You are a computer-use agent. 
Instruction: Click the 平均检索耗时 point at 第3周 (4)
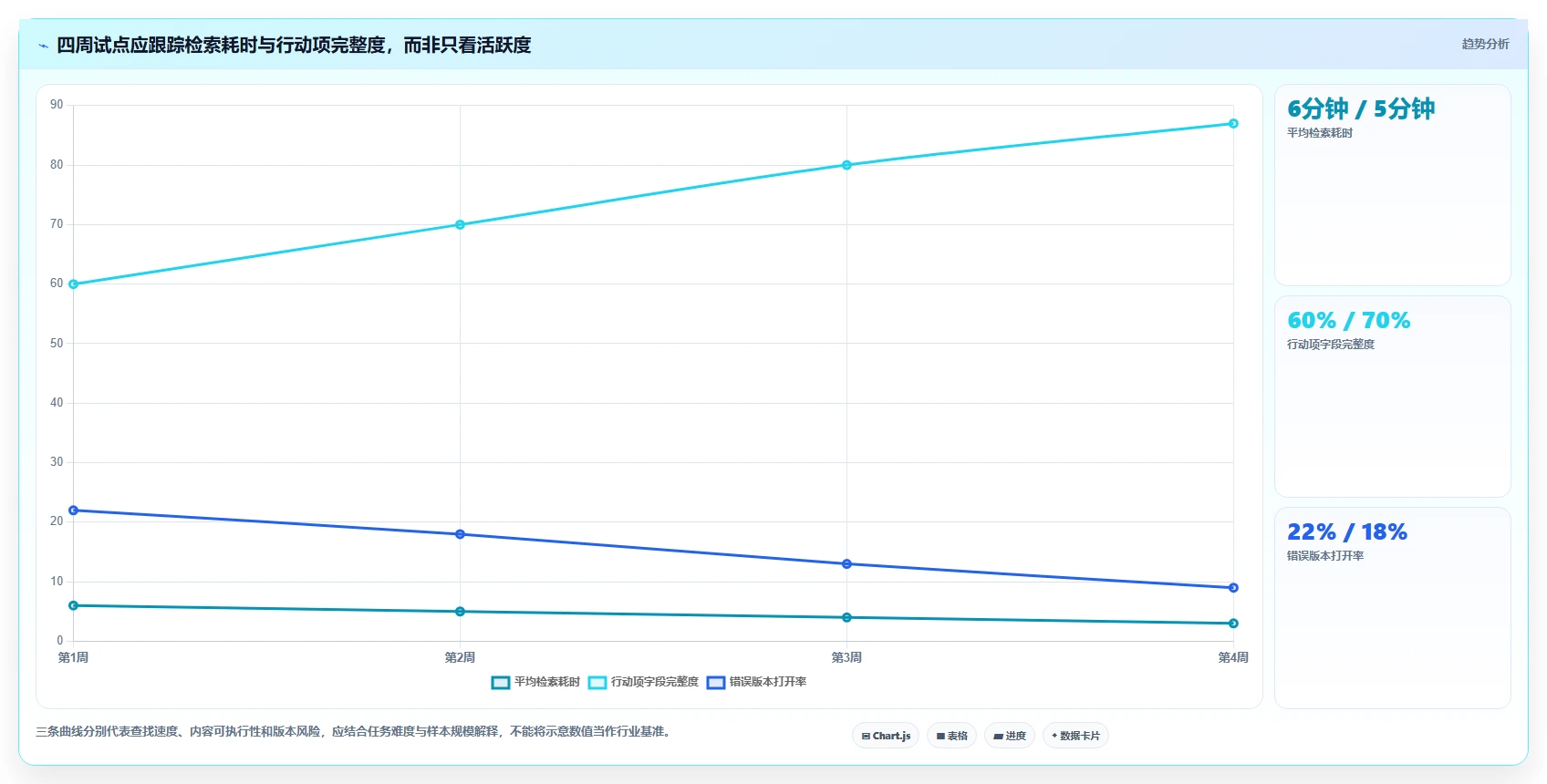click(x=846, y=617)
